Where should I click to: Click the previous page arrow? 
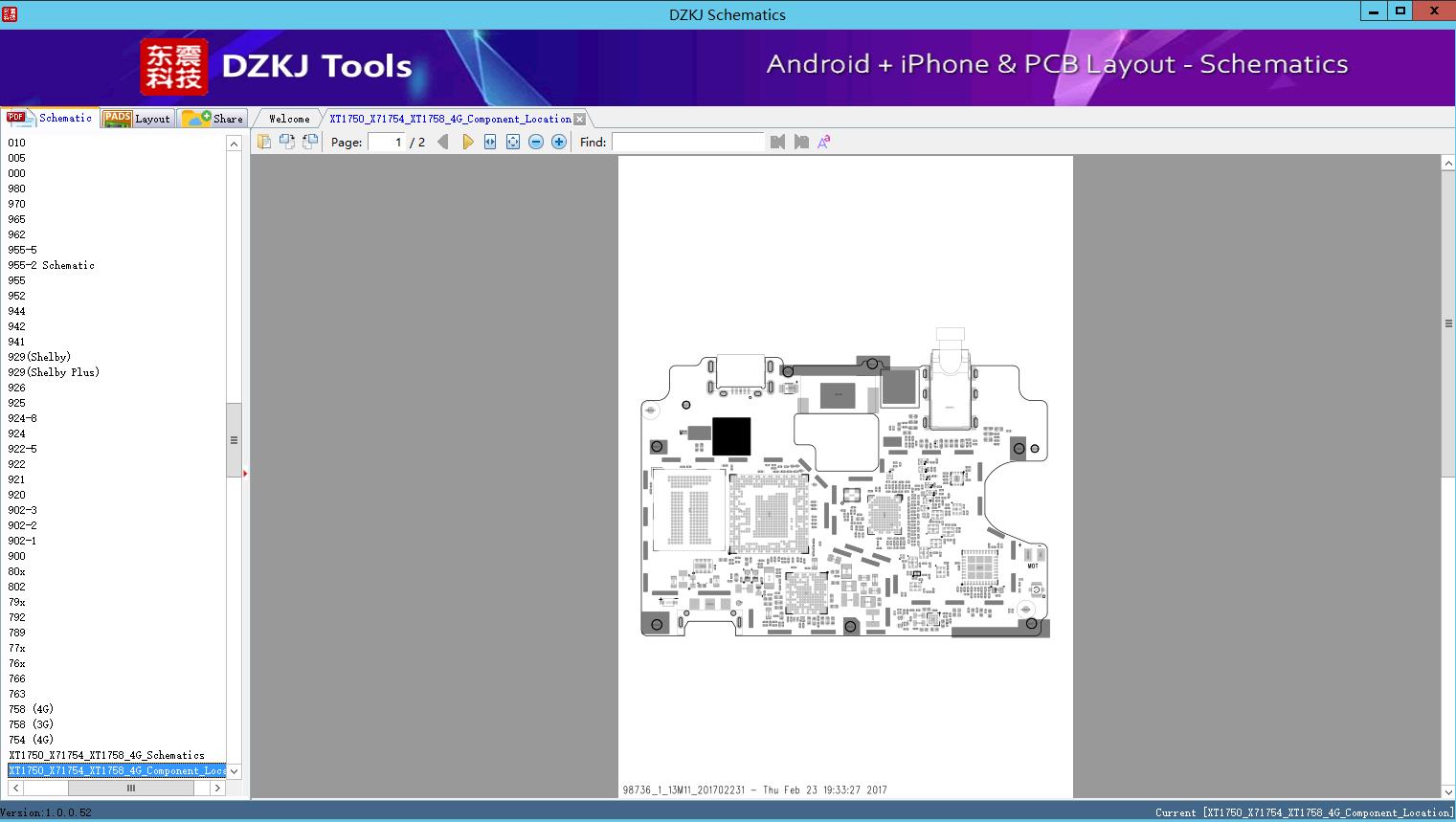tap(442, 142)
